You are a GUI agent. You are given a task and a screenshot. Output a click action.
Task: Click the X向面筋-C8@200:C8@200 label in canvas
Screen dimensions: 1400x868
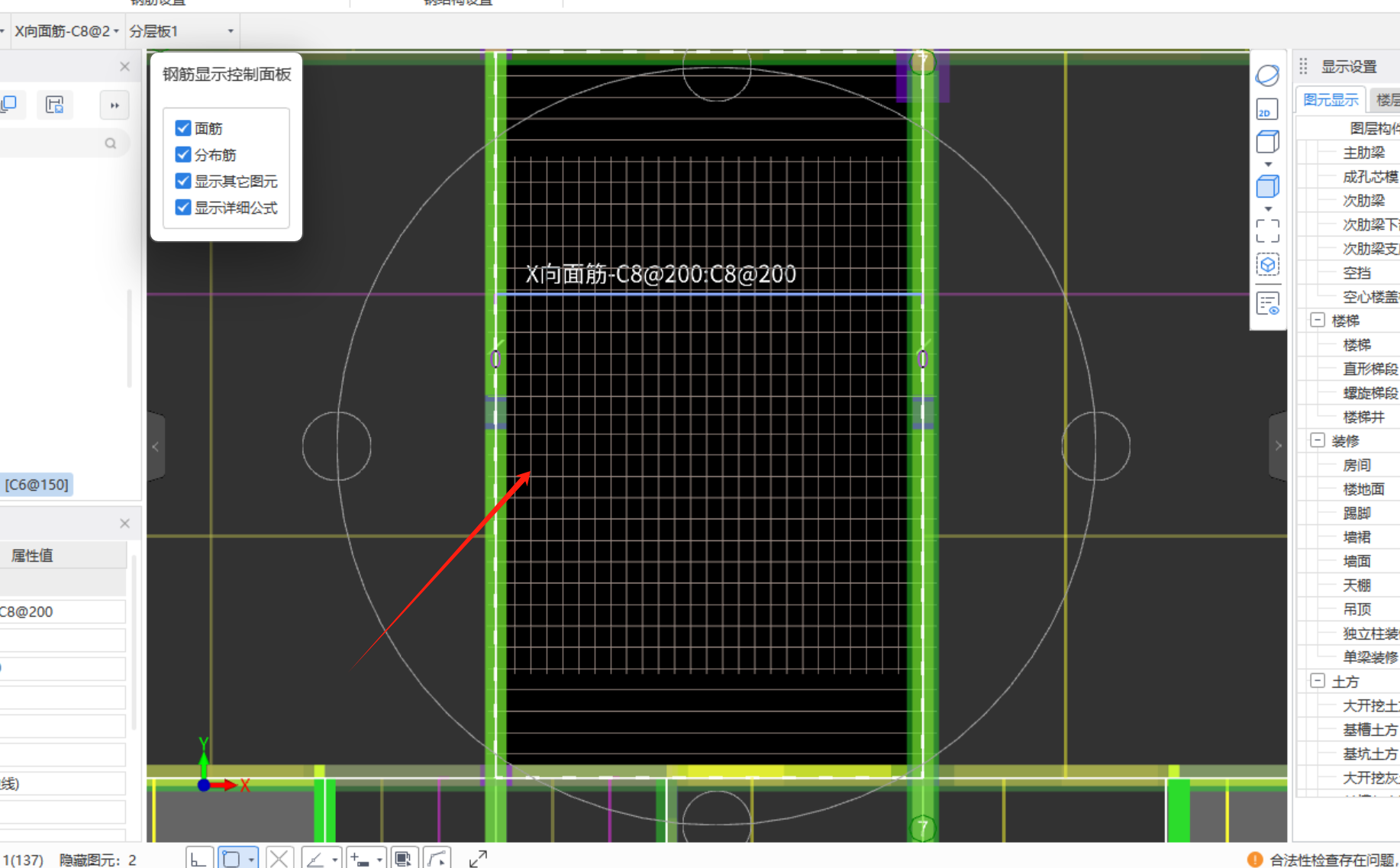[661, 274]
